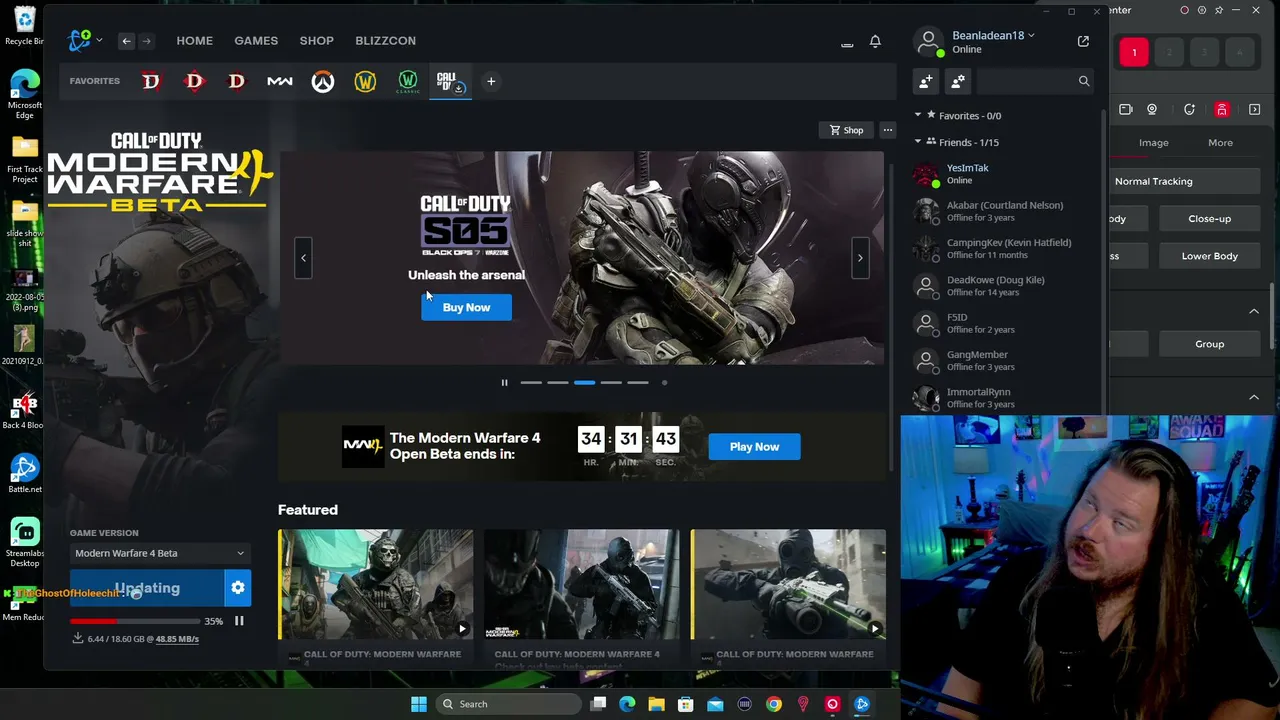Image resolution: width=1280 pixels, height=720 pixels.
Task: Select Lower Body framing in camera app
Action: coord(1209,256)
